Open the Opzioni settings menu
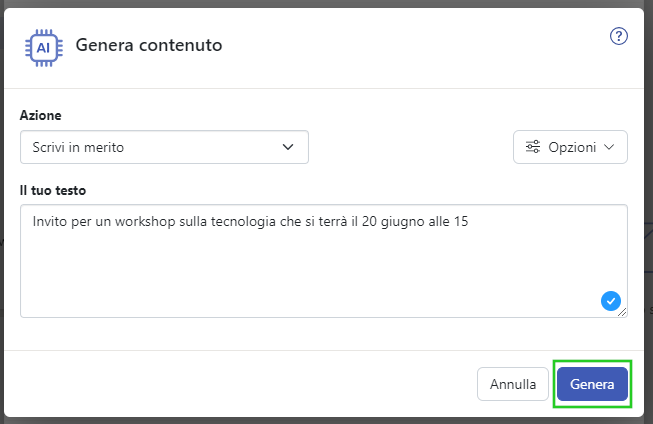Screen dimensions: 653x424 click(570, 147)
